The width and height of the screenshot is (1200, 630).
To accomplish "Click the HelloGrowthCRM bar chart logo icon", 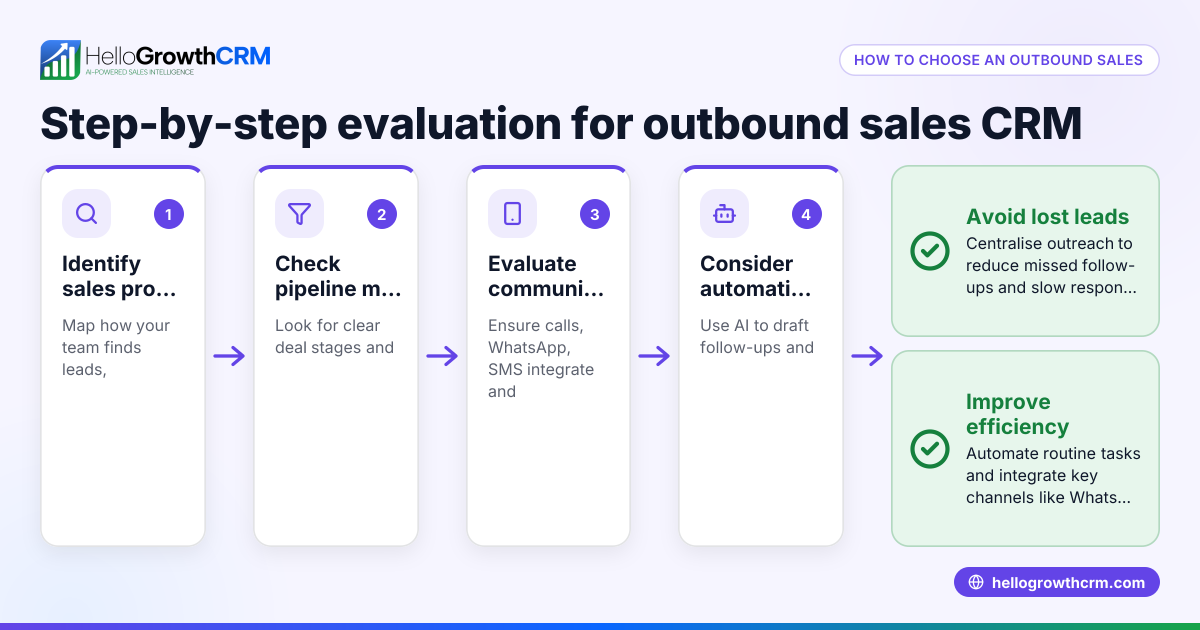I will (x=60, y=60).
